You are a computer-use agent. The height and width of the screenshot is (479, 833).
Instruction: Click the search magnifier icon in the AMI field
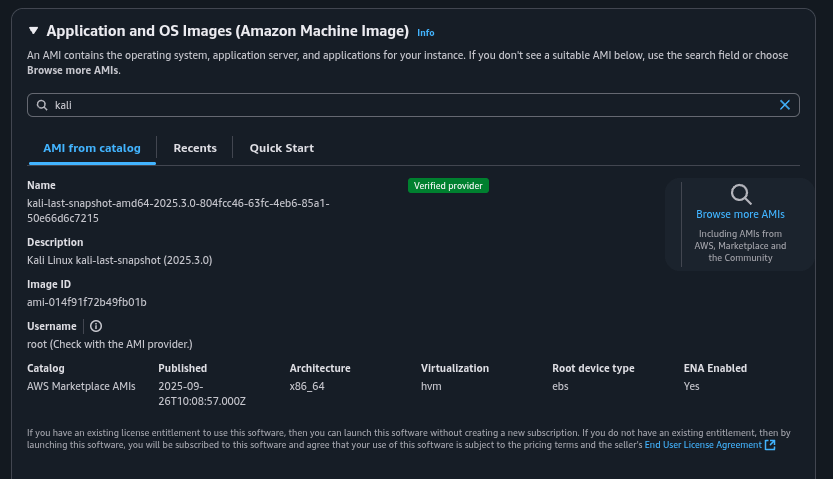42,105
